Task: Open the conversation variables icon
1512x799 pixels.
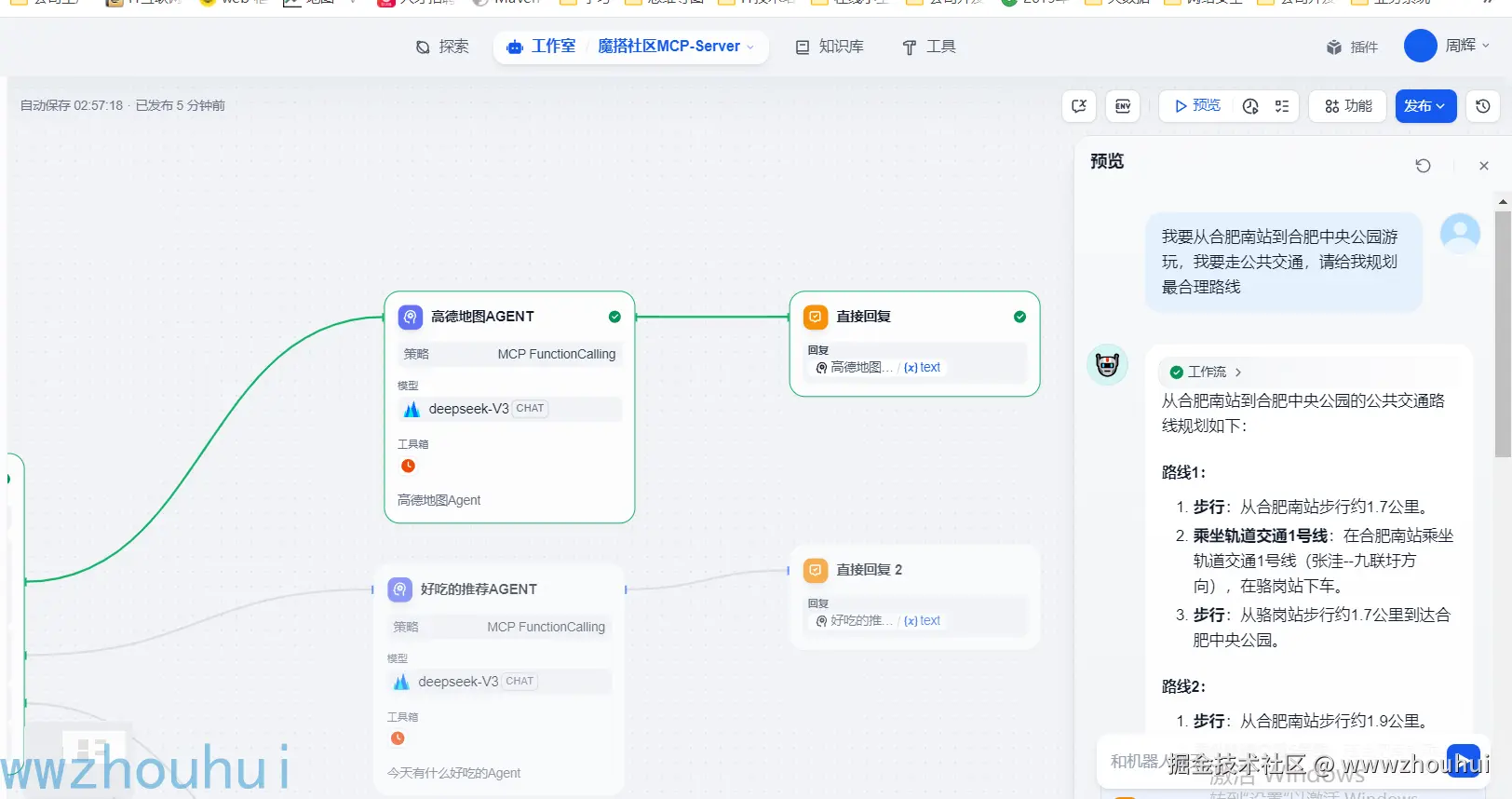Action: pyautogui.click(x=1079, y=106)
